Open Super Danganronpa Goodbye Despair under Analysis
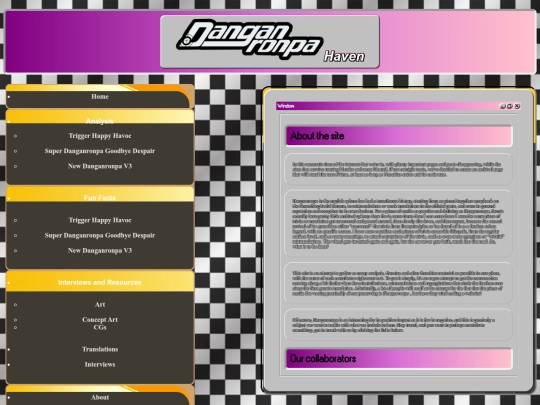The width and height of the screenshot is (540, 405). [100, 151]
